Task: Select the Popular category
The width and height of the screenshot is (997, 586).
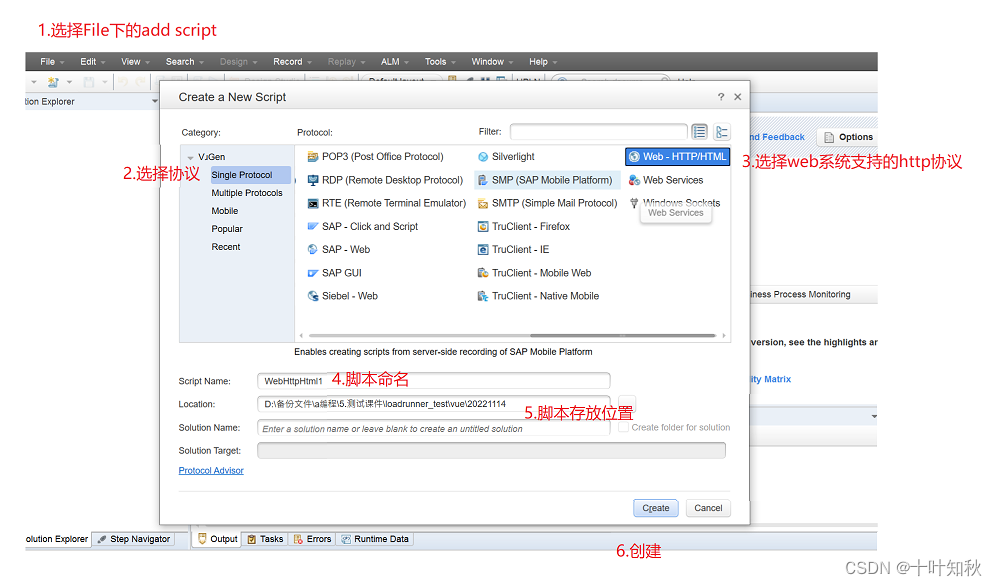Action: pos(227,229)
